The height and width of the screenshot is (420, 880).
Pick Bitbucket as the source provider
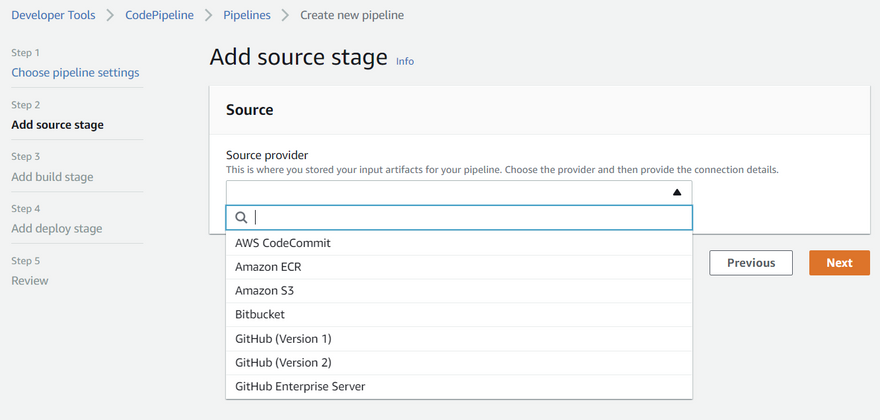click(260, 315)
